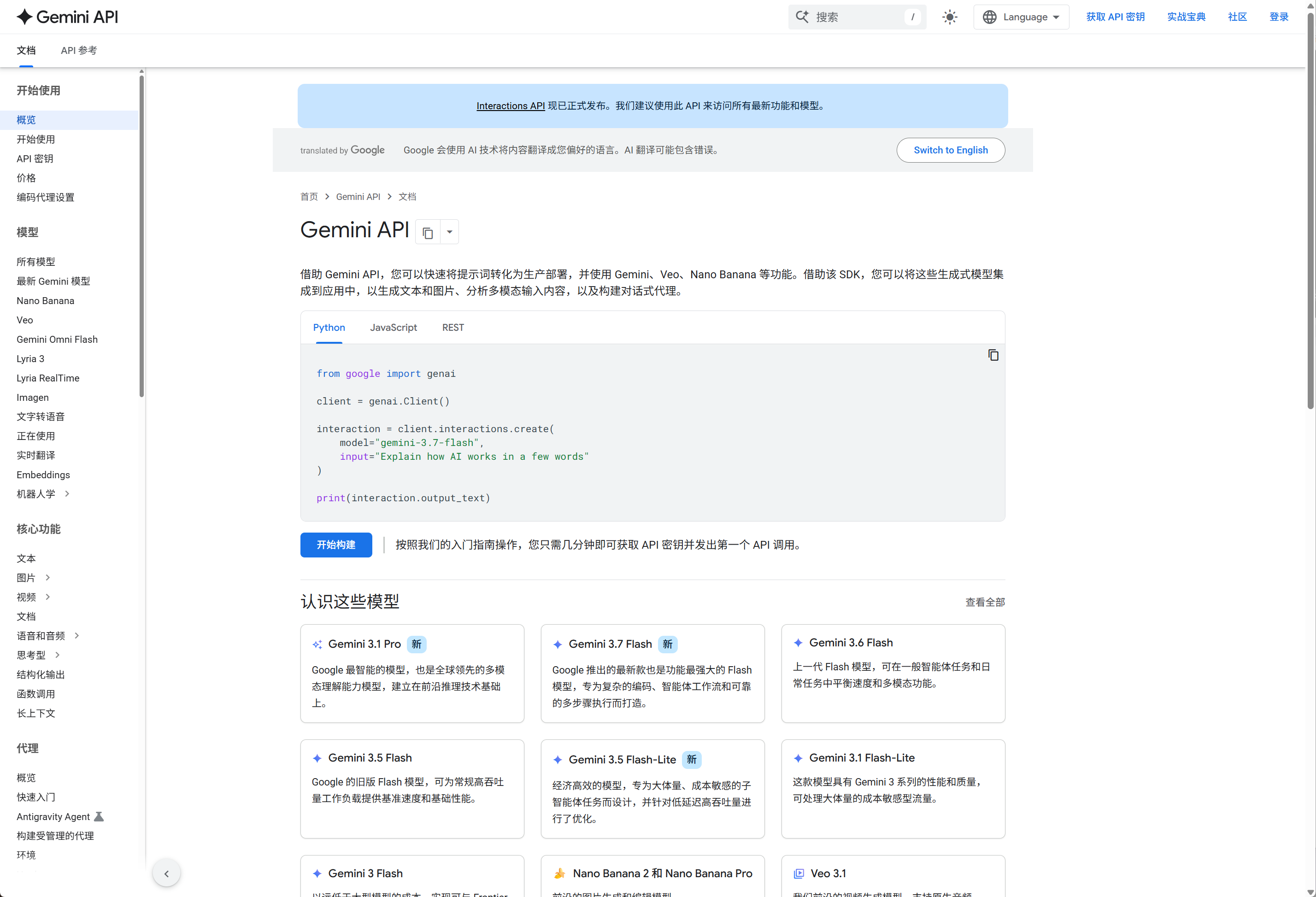Click 查看全部 models link
1316x897 pixels.
click(985, 602)
